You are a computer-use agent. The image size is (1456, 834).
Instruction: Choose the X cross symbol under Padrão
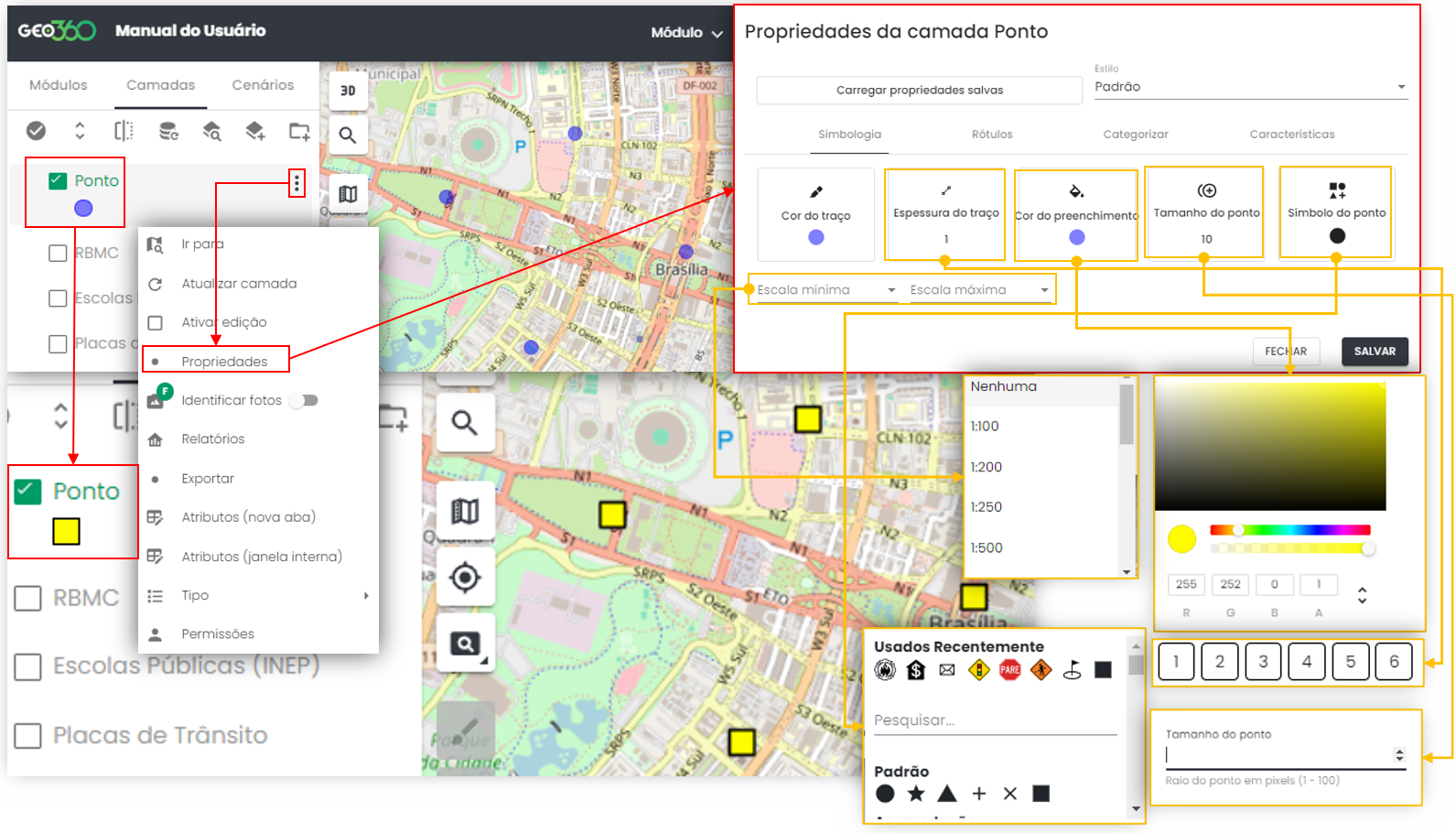click(x=1010, y=794)
